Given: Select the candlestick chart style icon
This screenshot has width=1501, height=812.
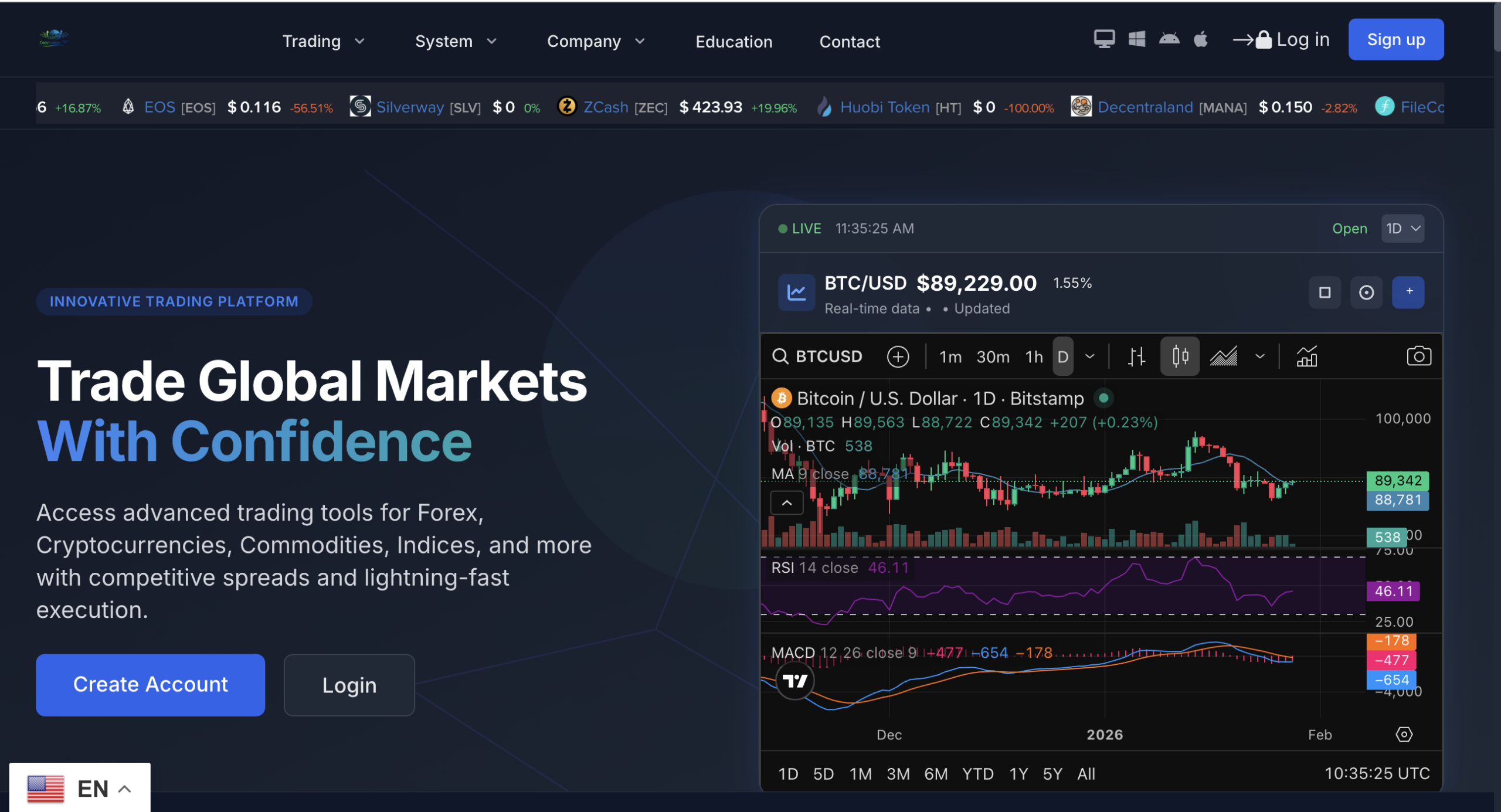Looking at the screenshot, I should click(x=1180, y=356).
